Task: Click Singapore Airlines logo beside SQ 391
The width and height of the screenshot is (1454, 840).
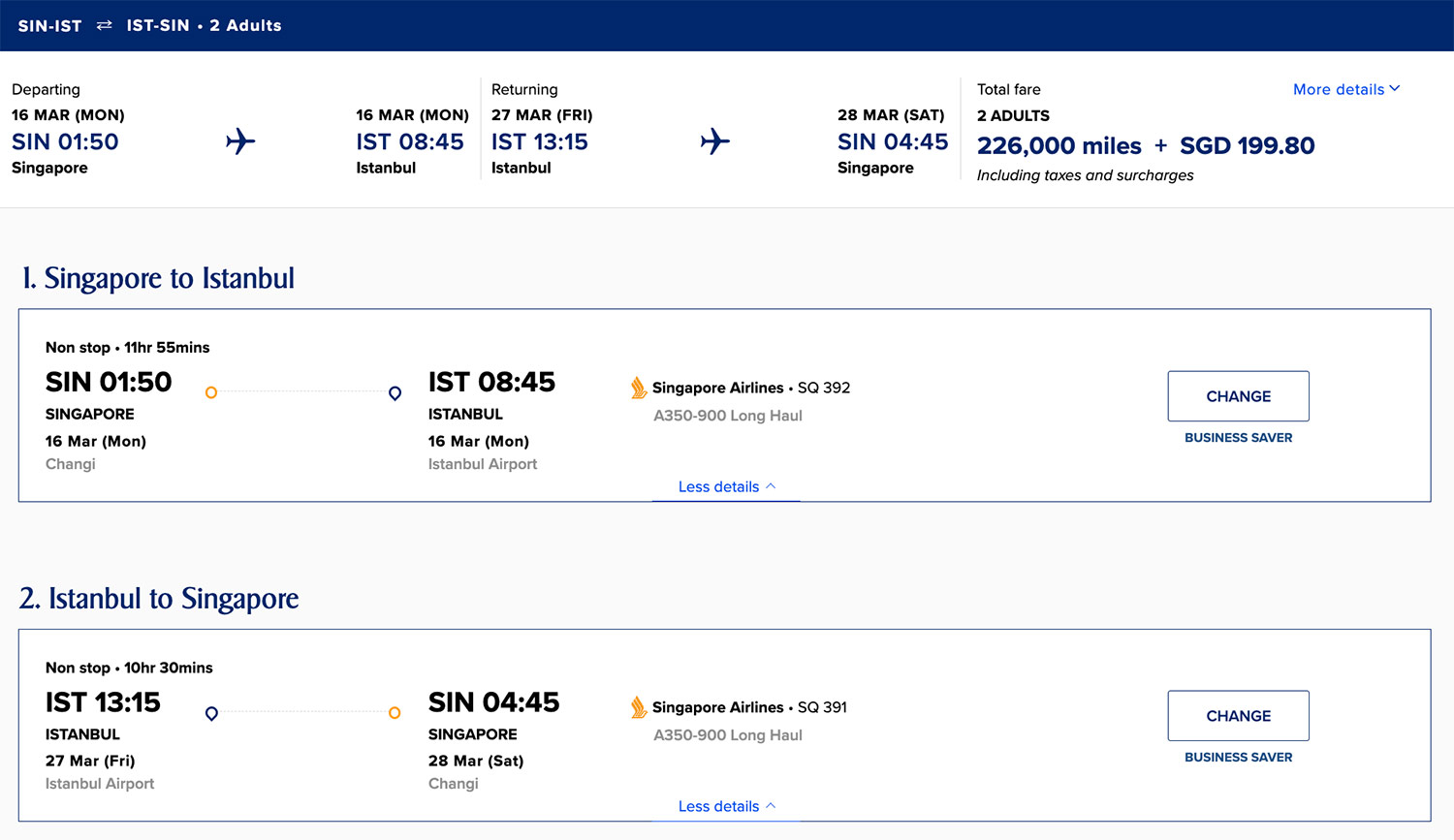Action: tap(639, 707)
